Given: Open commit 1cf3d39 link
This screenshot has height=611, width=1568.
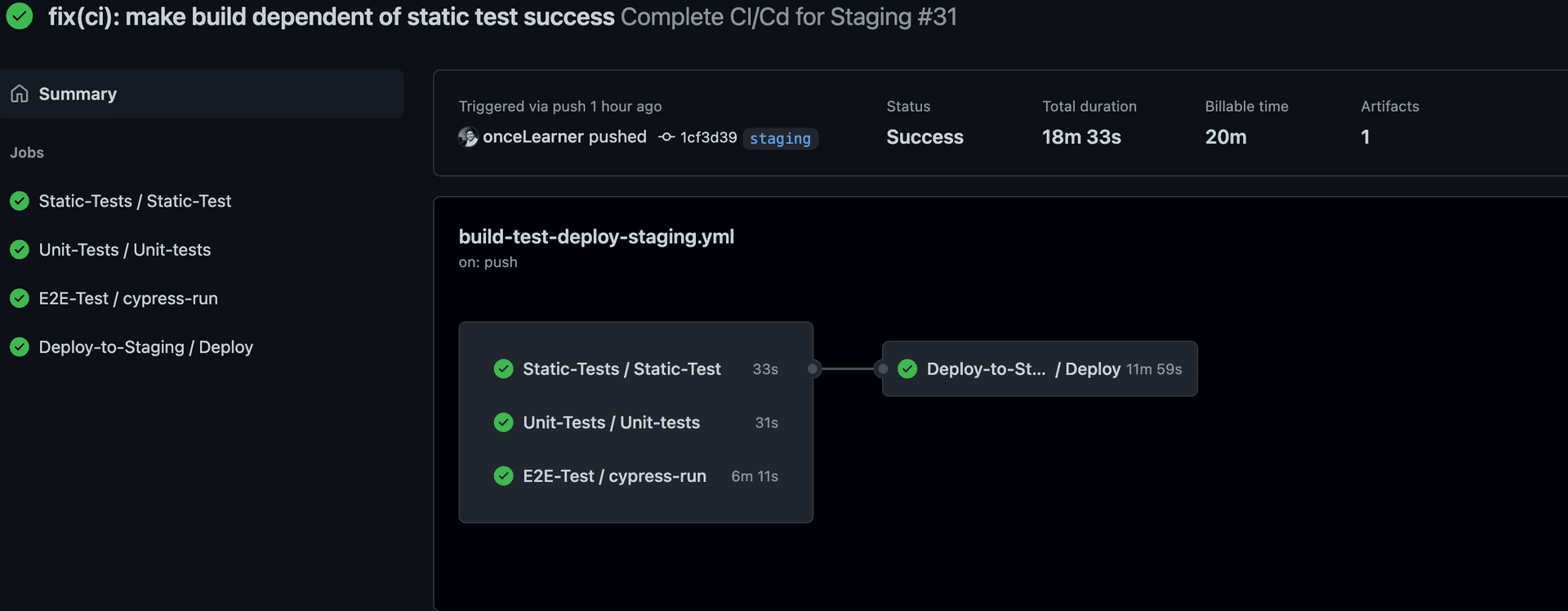Looking at the screenshot, I should click(x=708, y=137).
